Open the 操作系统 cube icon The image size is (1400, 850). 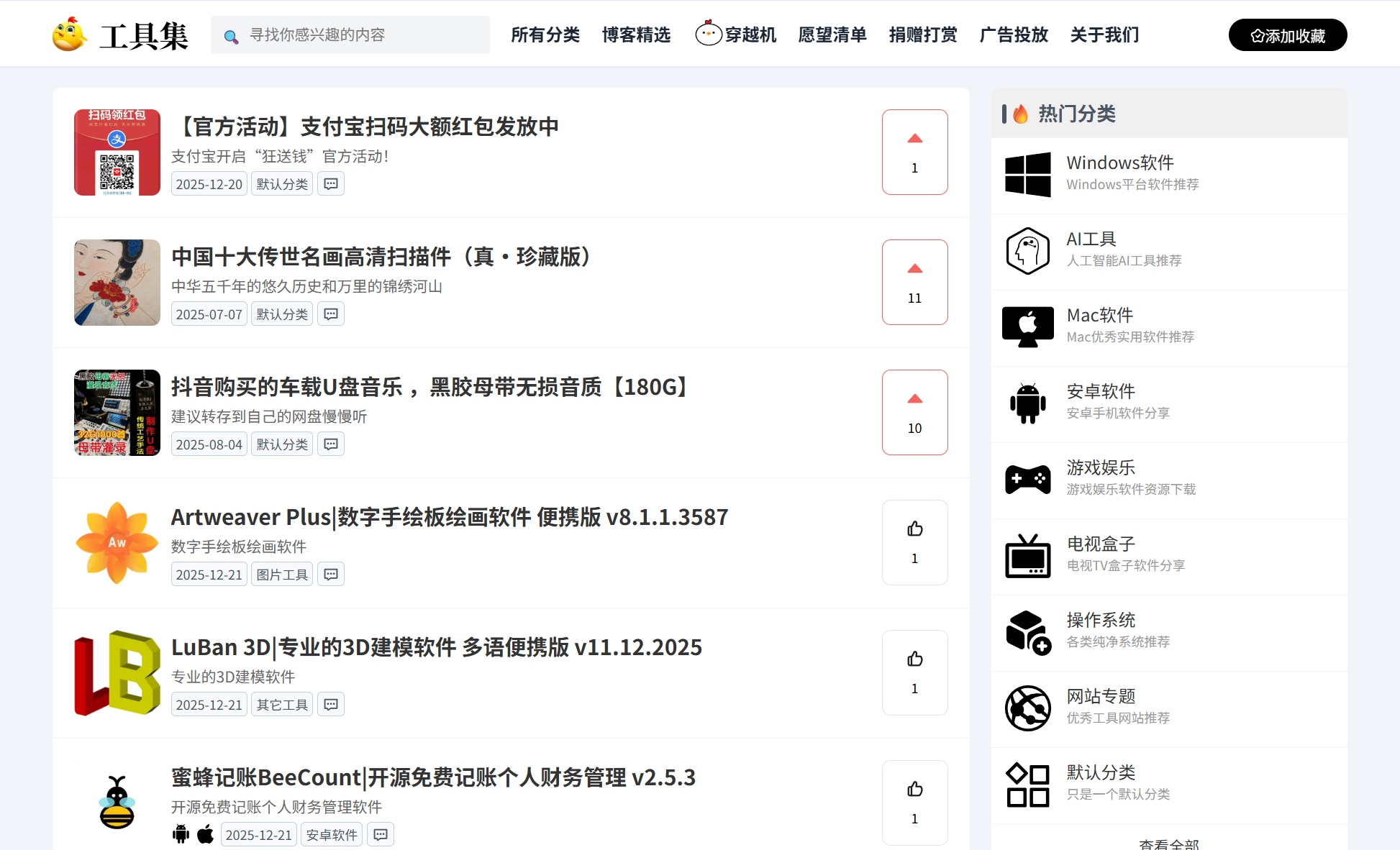1027,632
